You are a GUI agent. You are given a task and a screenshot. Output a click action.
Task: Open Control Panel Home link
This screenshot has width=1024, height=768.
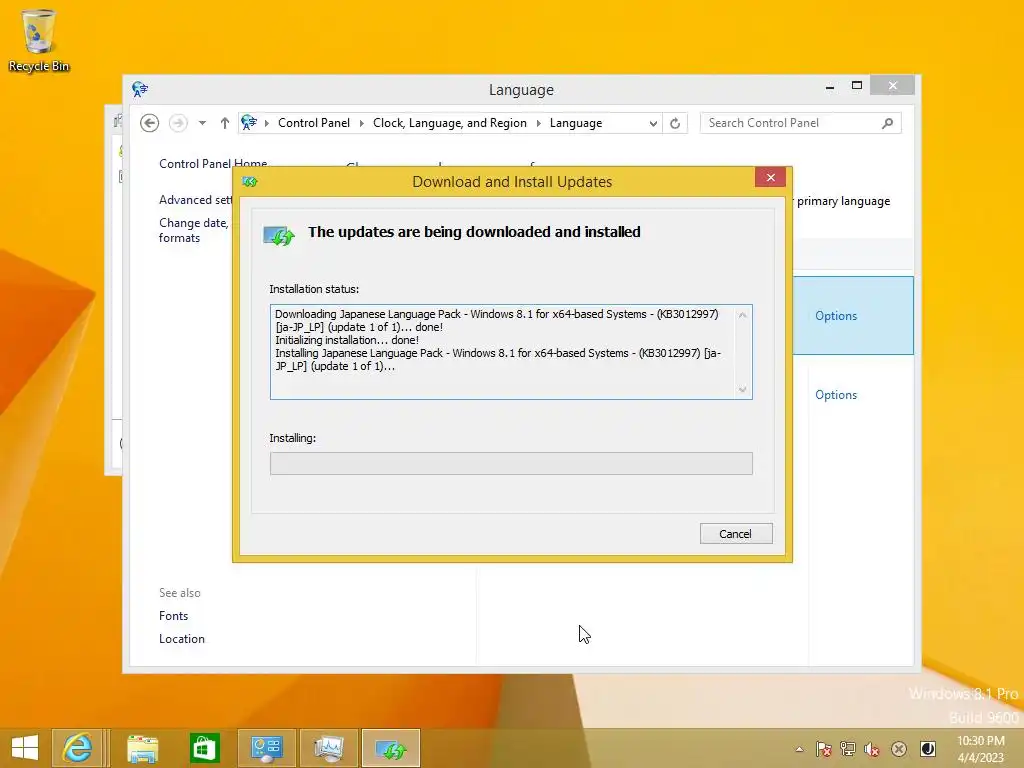(213, 163)
